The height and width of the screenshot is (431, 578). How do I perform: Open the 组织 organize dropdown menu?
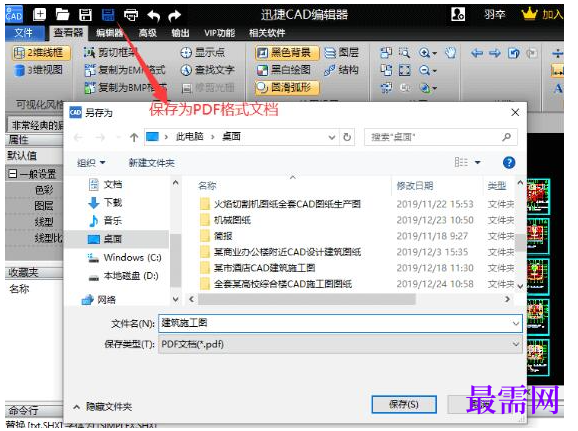(x=91, y=163)
